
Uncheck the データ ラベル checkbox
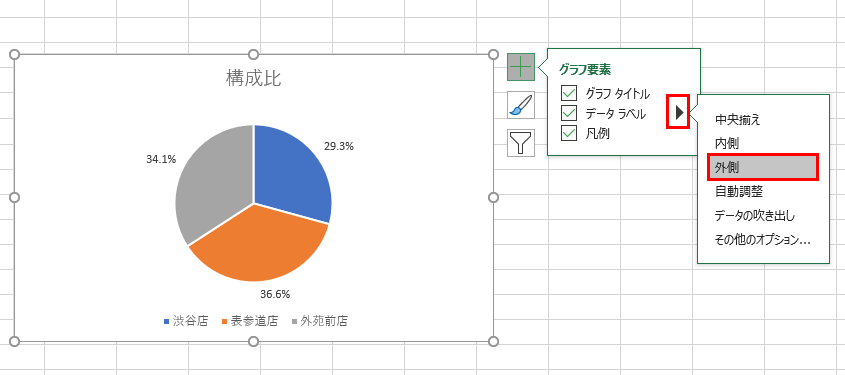pos(569,113)
